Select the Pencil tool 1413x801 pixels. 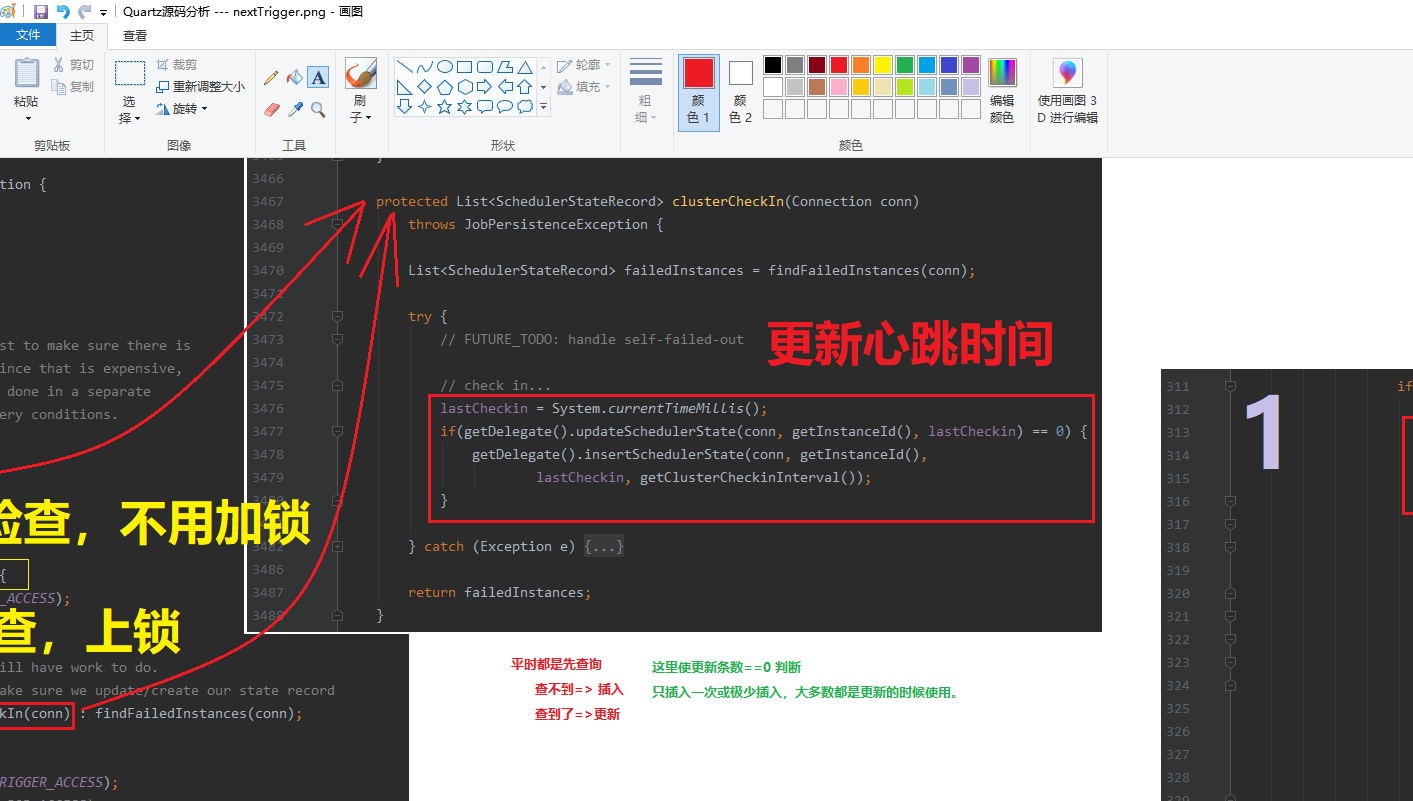click(x=271, y=77)
